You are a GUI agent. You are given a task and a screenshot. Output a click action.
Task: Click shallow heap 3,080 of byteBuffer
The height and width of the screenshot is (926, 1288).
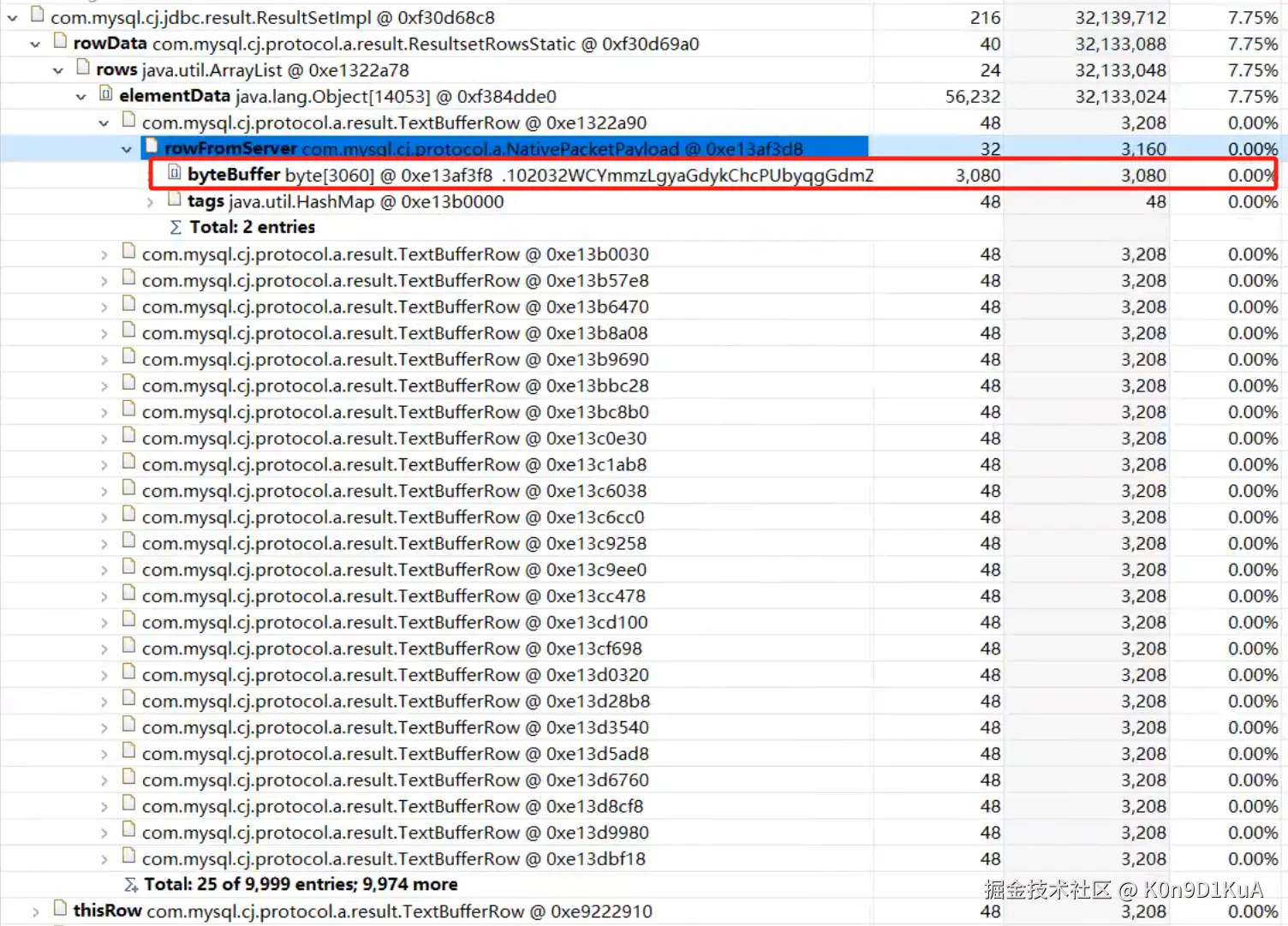[x=978, y=176]
